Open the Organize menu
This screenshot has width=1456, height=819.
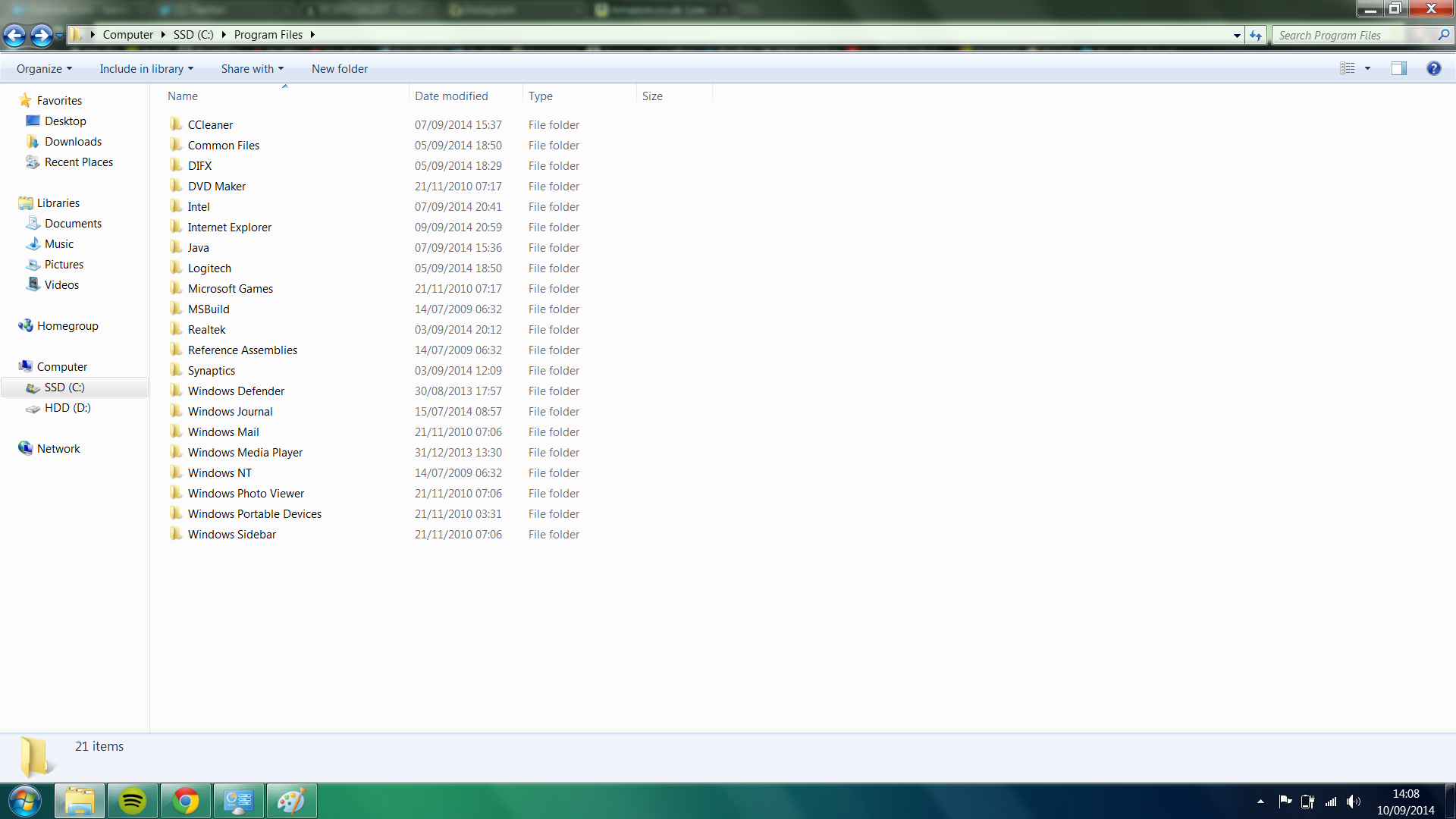44,69
